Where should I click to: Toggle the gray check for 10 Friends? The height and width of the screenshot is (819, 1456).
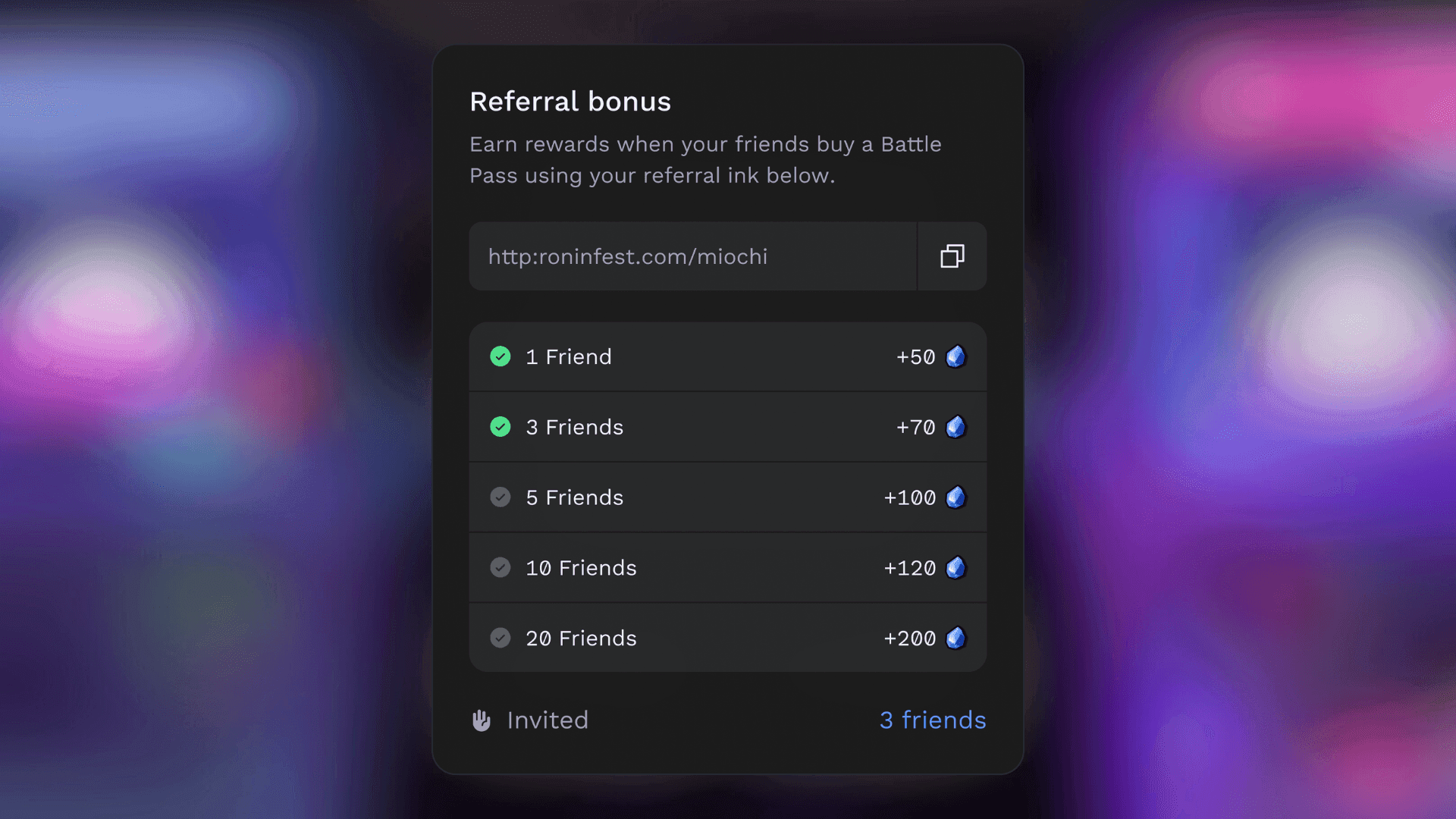tap(500, 567)
